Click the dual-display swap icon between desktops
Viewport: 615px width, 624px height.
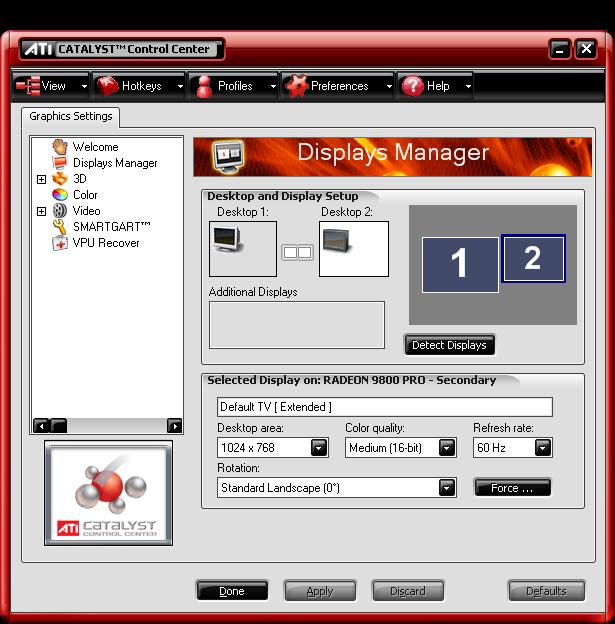(x=297, y=252)
